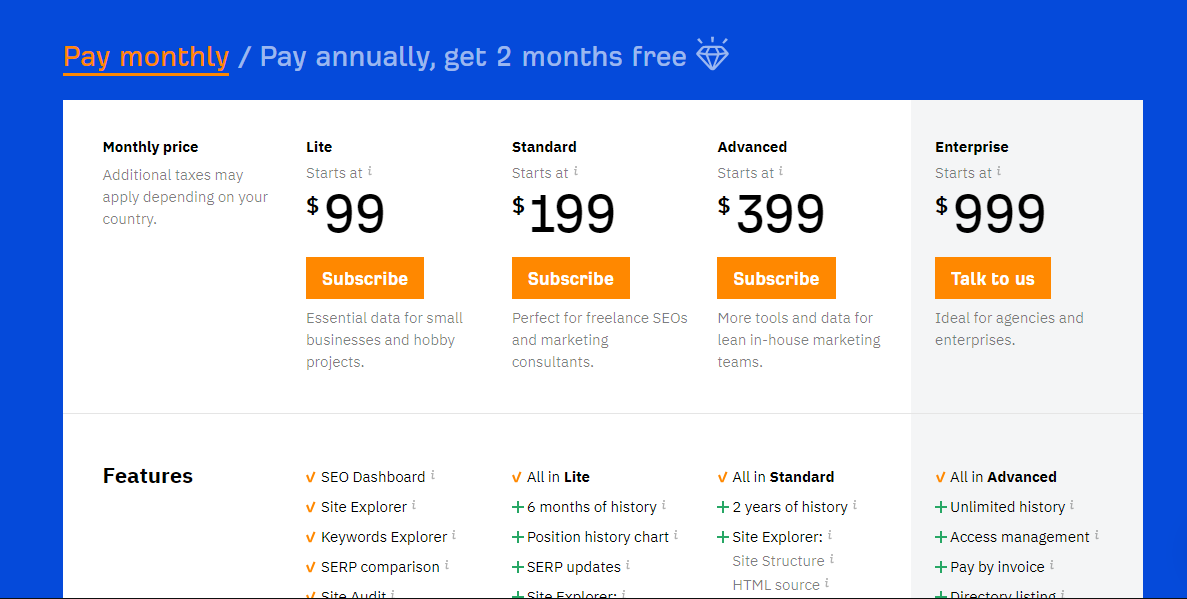Open info icon beside Access management

[x=1096, y=535]
